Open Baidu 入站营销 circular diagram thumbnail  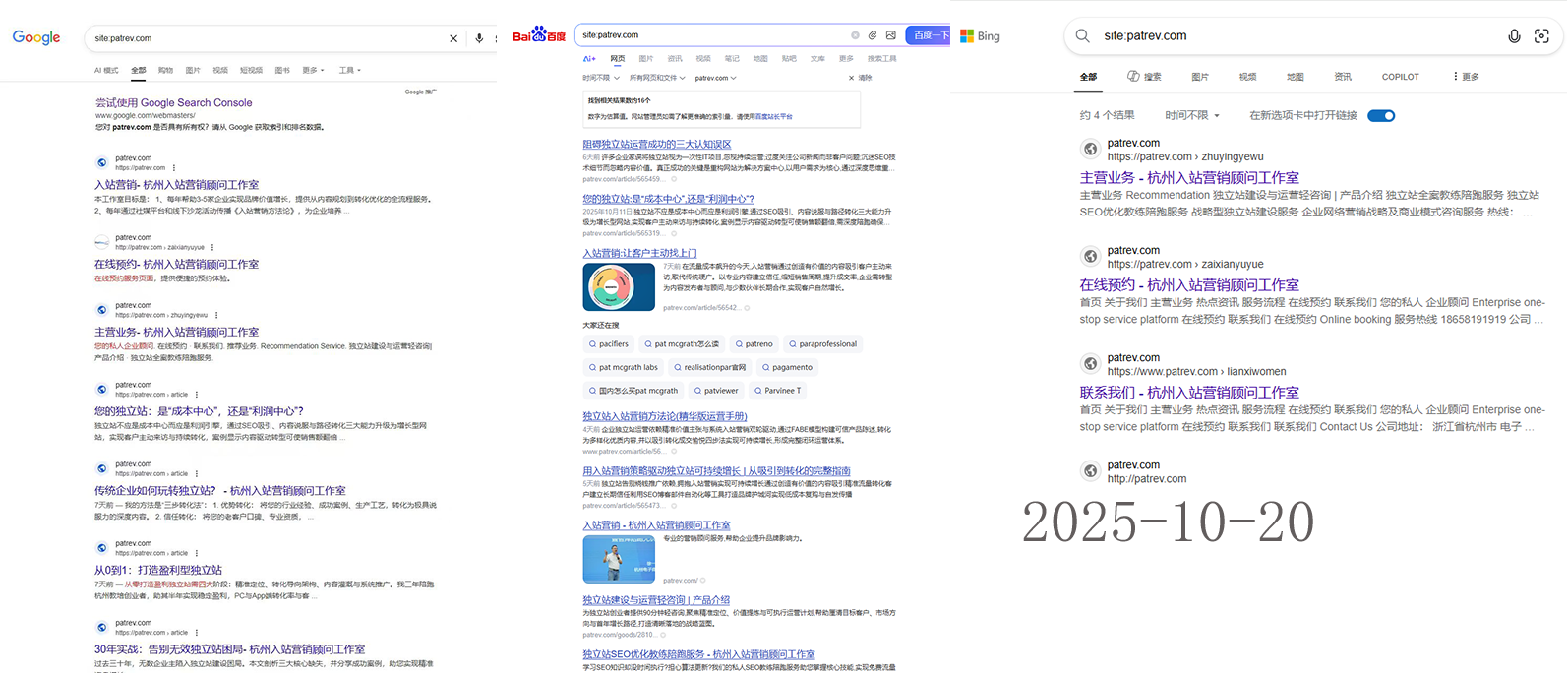(x=619, y=287)
